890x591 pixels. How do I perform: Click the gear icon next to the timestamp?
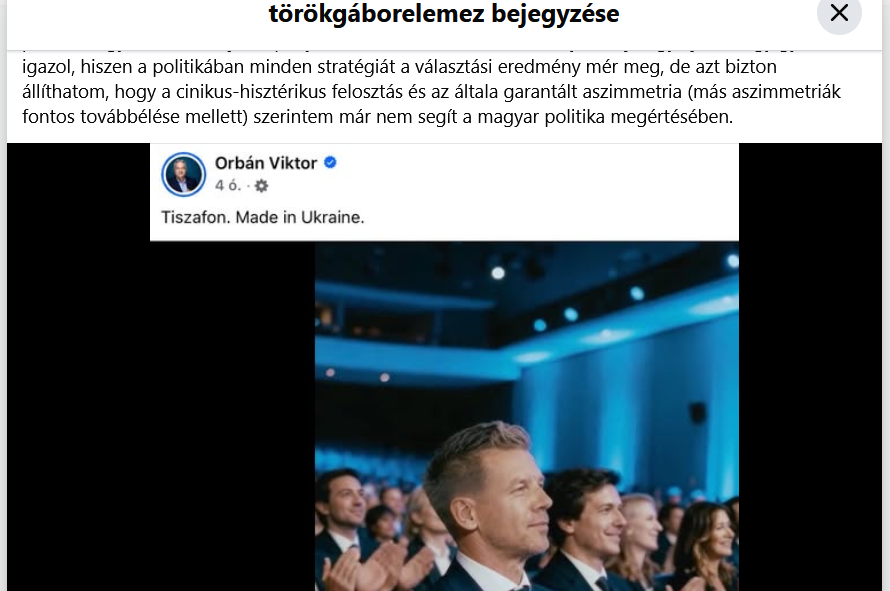[261, 186]
